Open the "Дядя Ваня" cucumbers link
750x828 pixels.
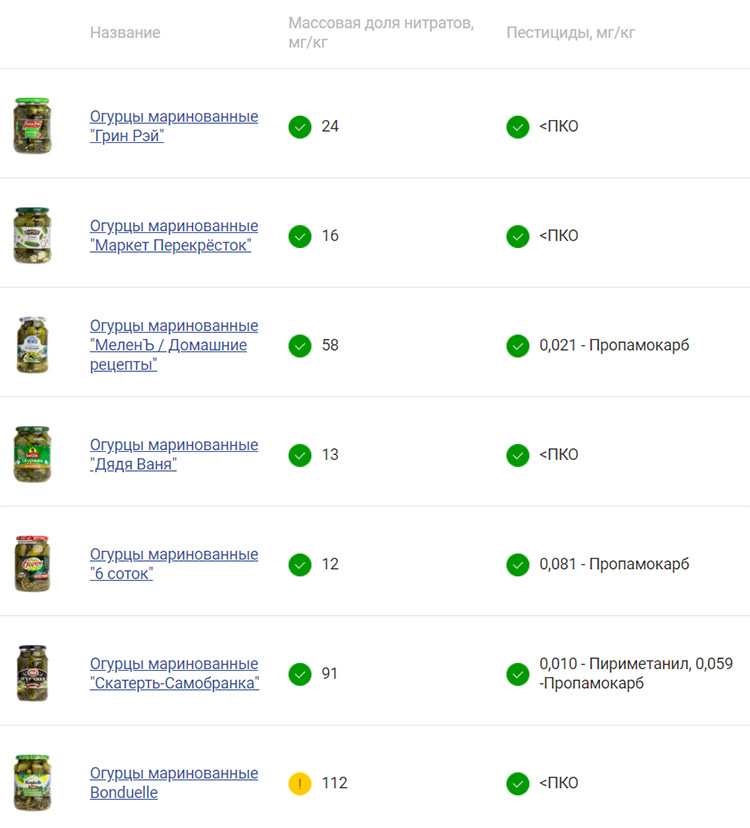click(x=174, y=454)
